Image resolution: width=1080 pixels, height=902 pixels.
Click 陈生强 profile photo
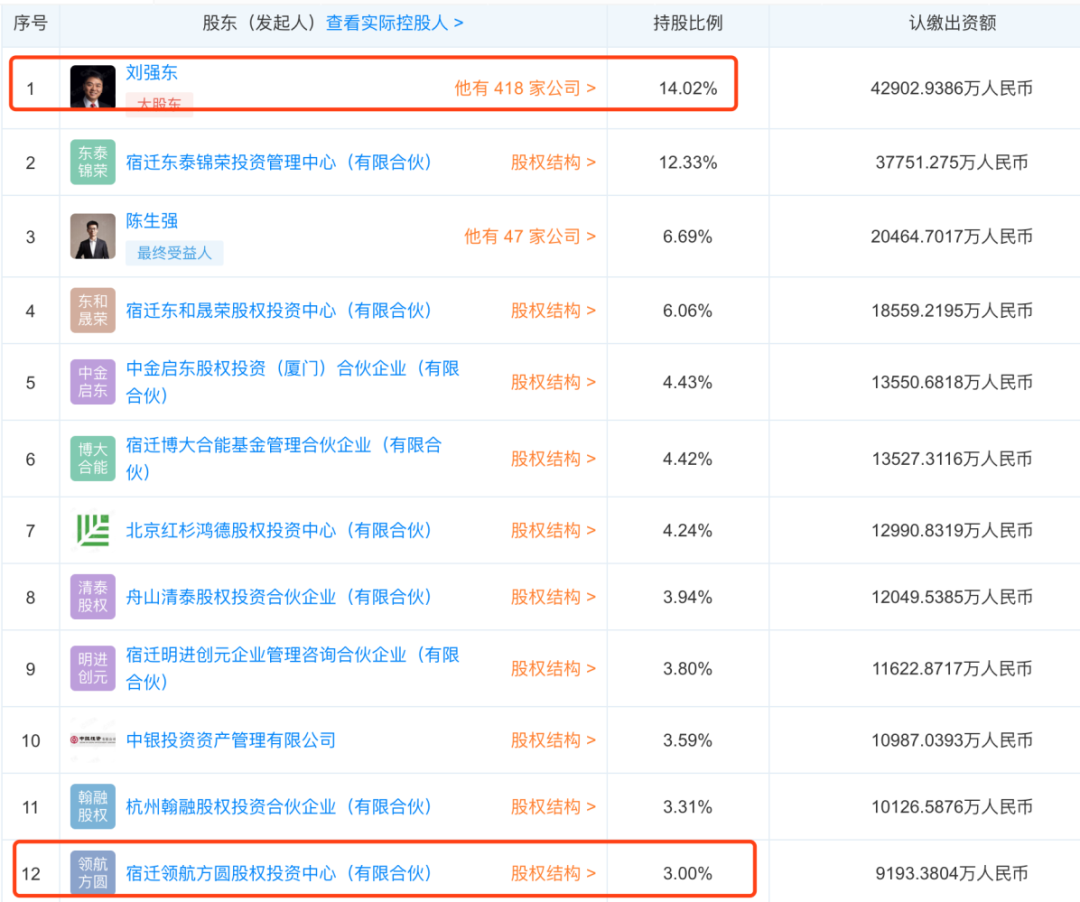[x=93, y=236]
